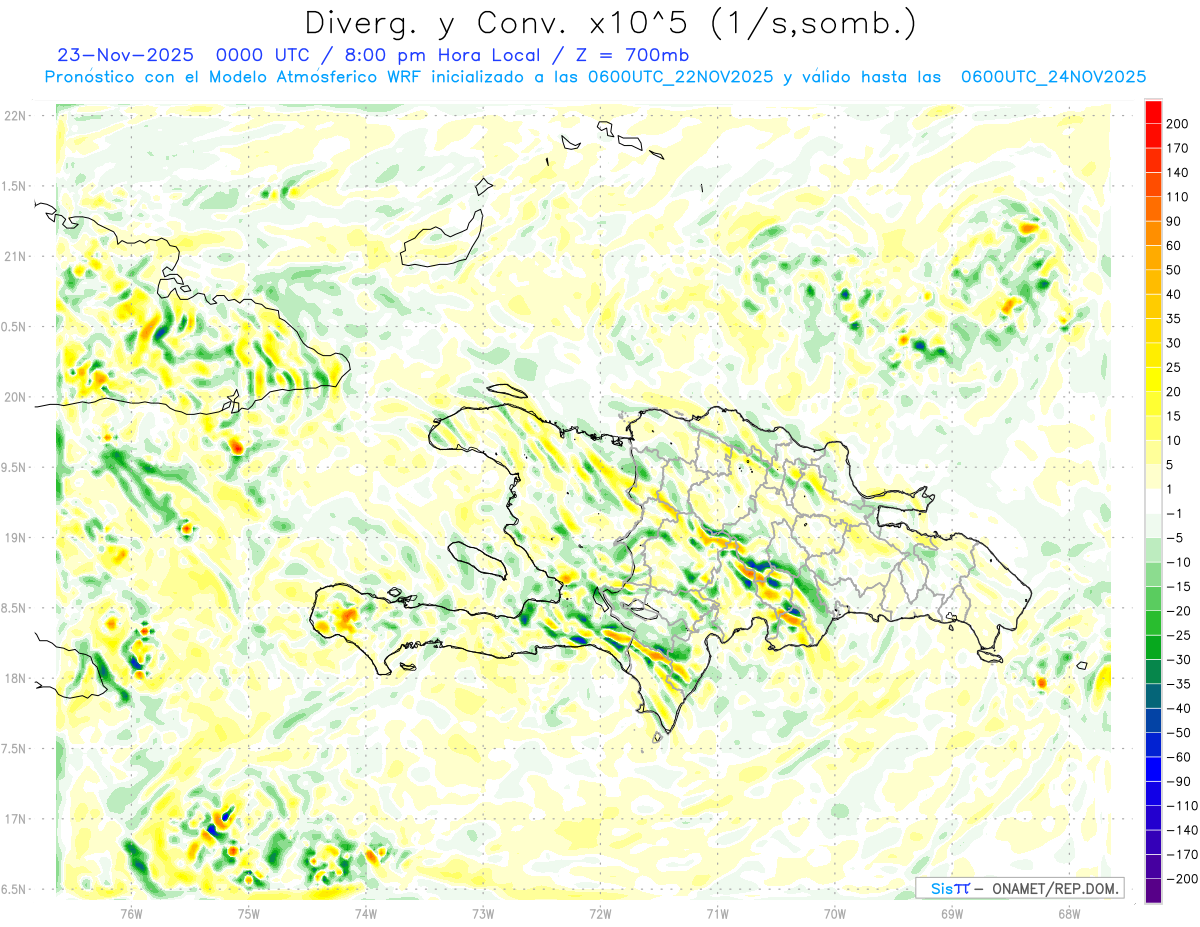Click the positive '35' colorbar label
This screenshot has height=927, width=1200.
click(x=1174, y=319)
